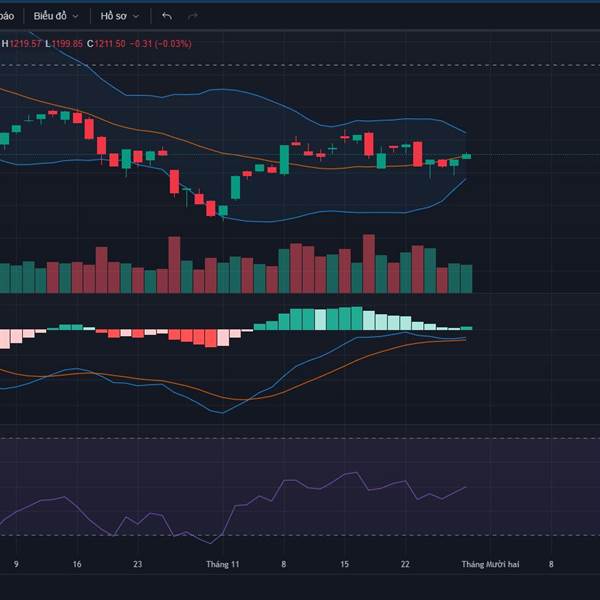Click the -0.31 (-0.03%) change value
The width and height of the screenshot is (600, 600).
tap(161, 44)
